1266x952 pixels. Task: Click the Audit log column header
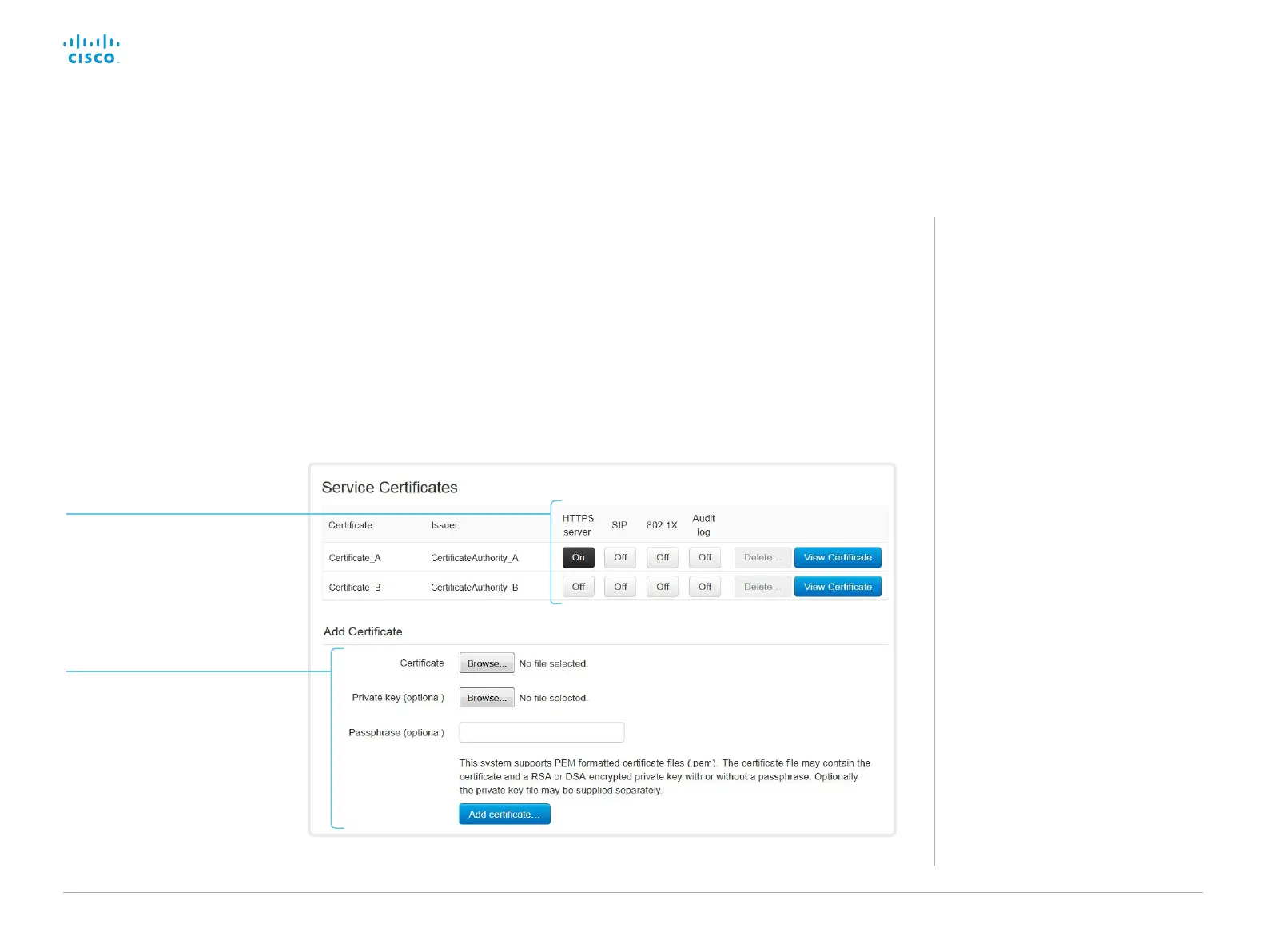click(703, 525)
